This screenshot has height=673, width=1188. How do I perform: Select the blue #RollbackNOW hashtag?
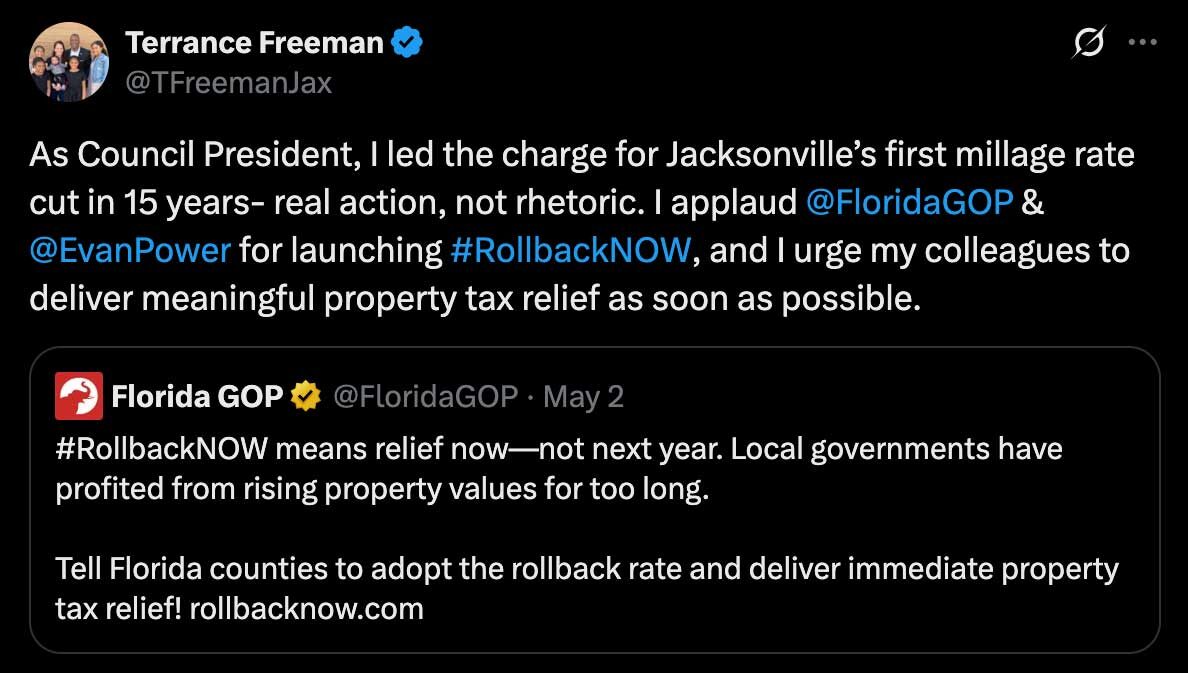pos(570,249)
